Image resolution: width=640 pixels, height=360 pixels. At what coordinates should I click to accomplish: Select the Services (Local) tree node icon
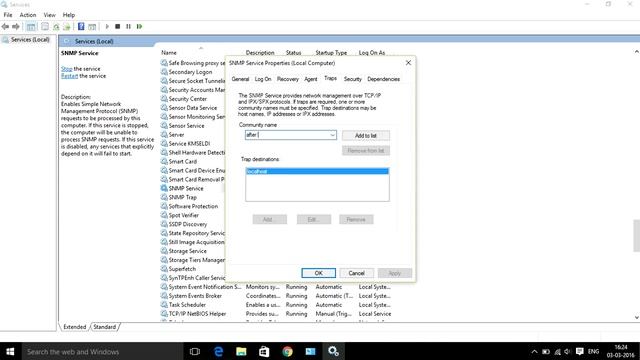click(x=5, y=40)
